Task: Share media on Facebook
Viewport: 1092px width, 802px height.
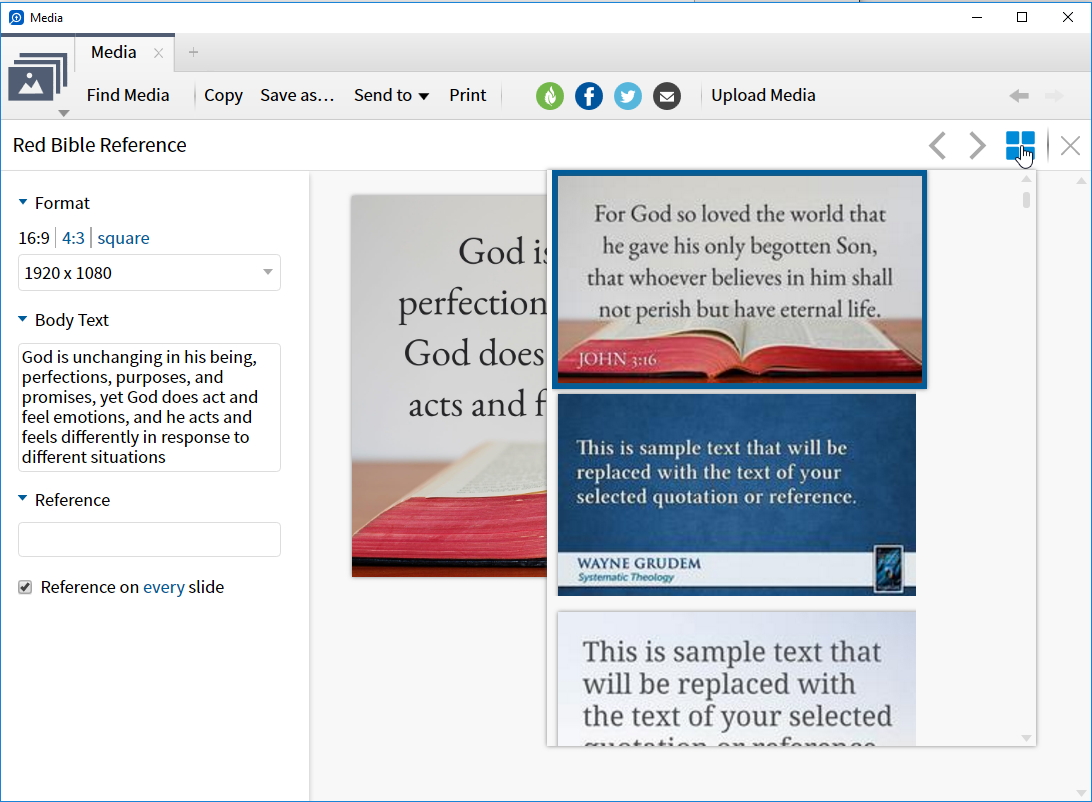Action: pyautogui.click(x=588, y=96)
